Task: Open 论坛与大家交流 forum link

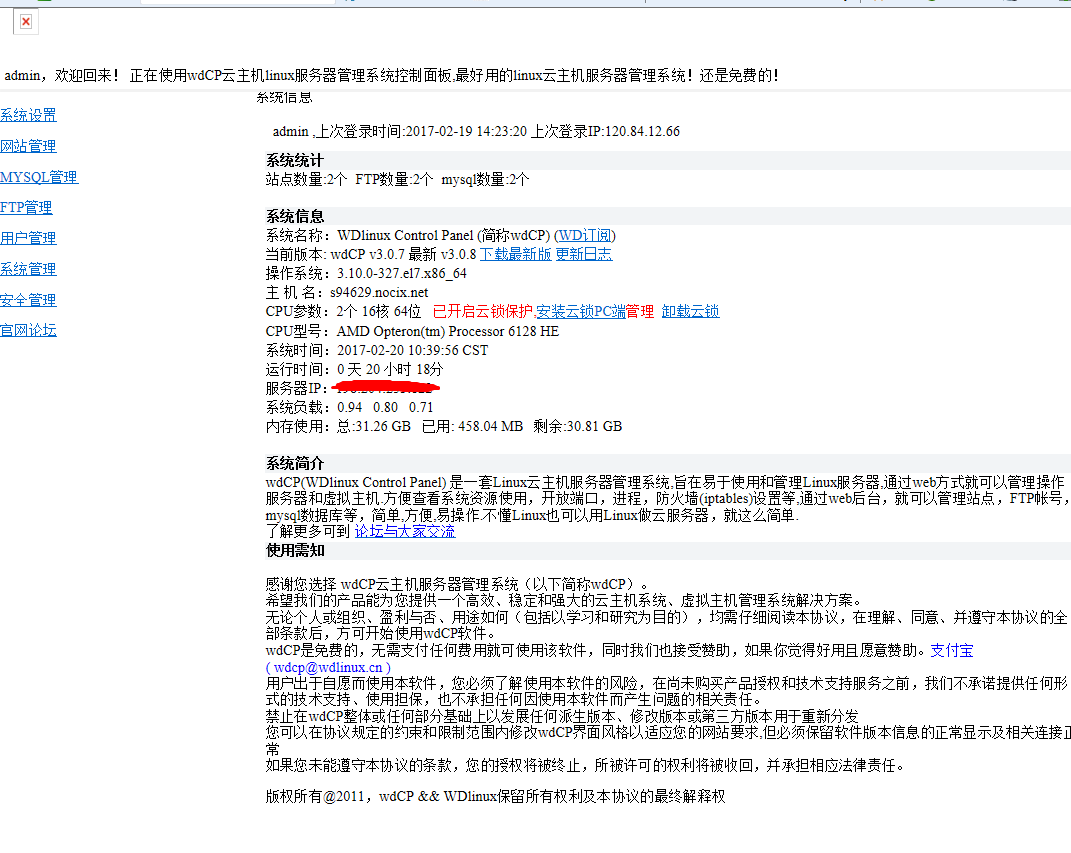Action: click(x=405, y=531)
